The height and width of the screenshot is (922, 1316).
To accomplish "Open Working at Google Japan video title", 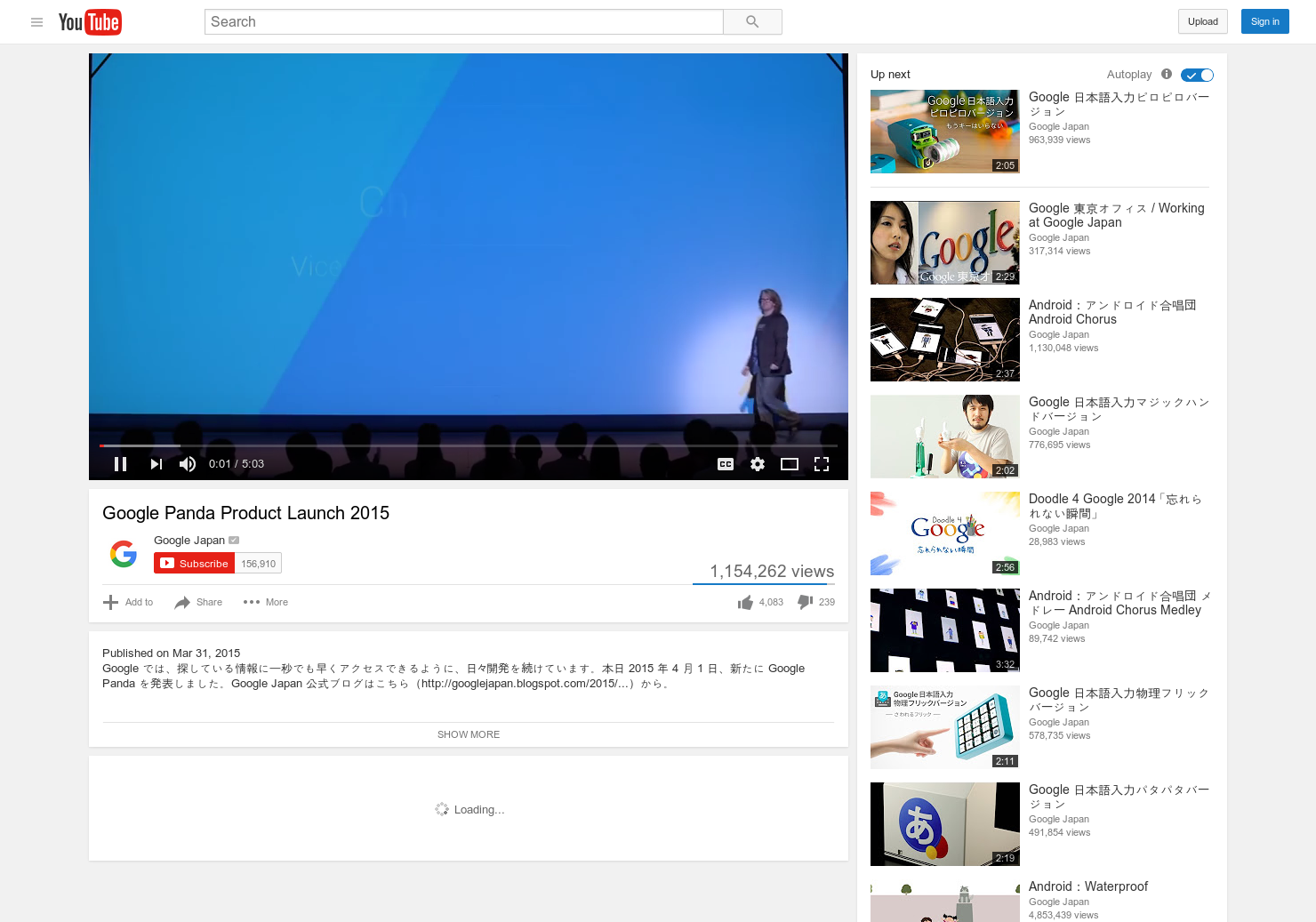I will pyautogui.click(x=1117, y=215).
